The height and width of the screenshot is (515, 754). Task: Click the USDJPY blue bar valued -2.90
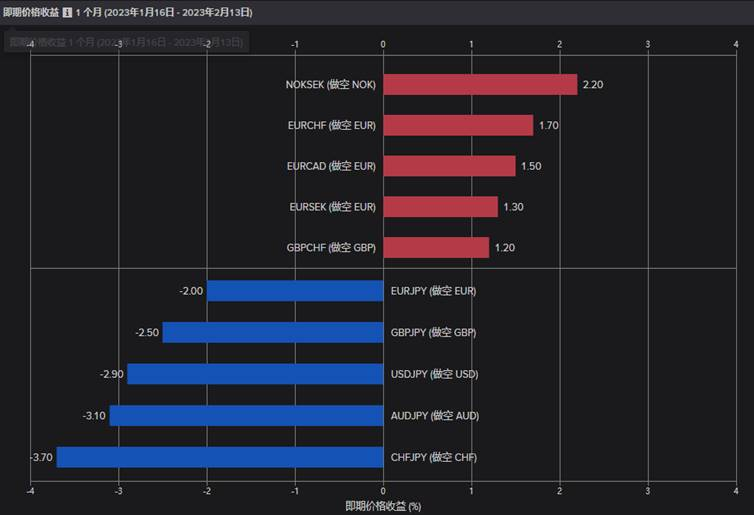click(x=255, y=374)
